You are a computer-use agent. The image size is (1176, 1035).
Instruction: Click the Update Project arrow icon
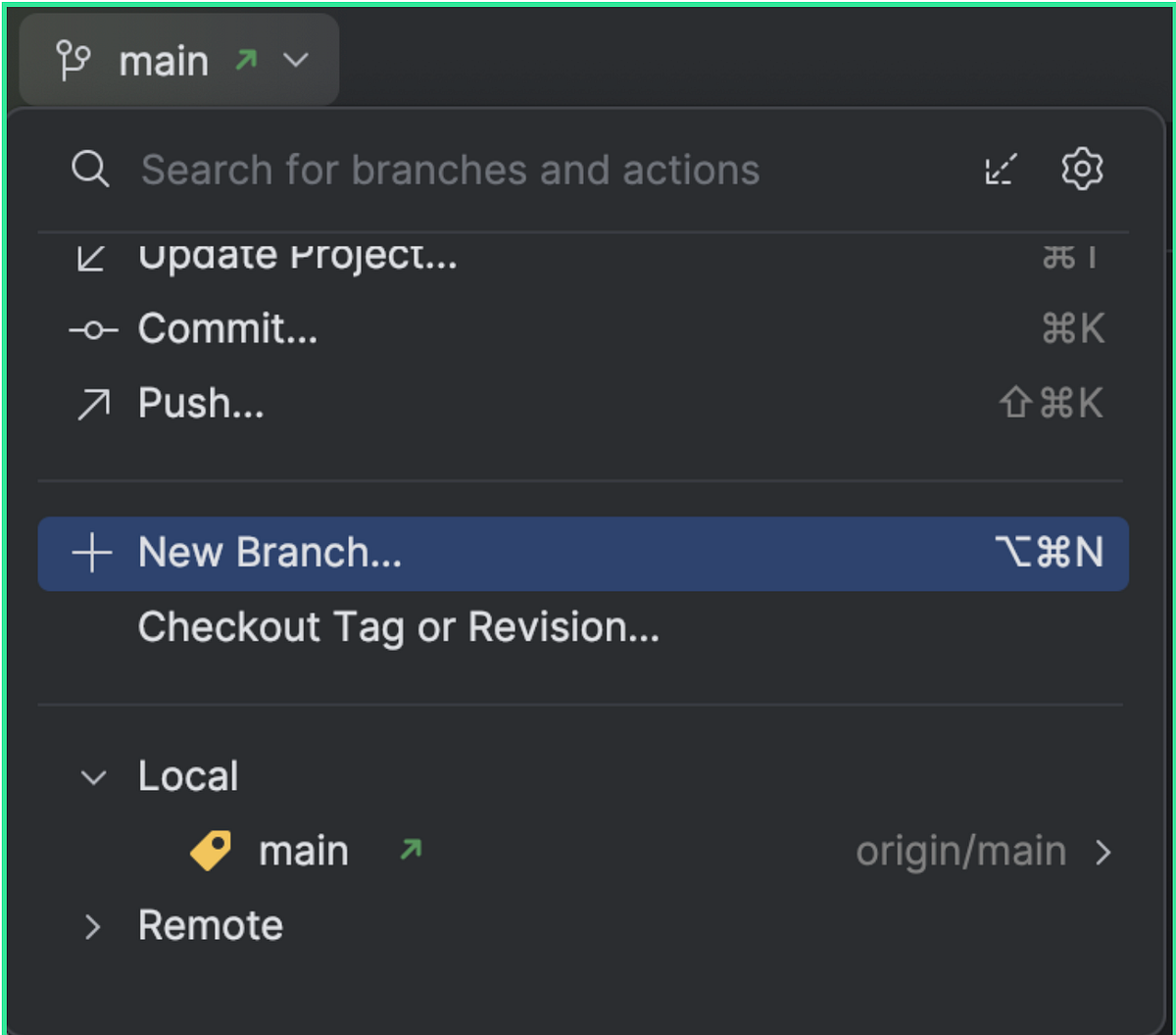pyautogui.click(x=91, y=257)
